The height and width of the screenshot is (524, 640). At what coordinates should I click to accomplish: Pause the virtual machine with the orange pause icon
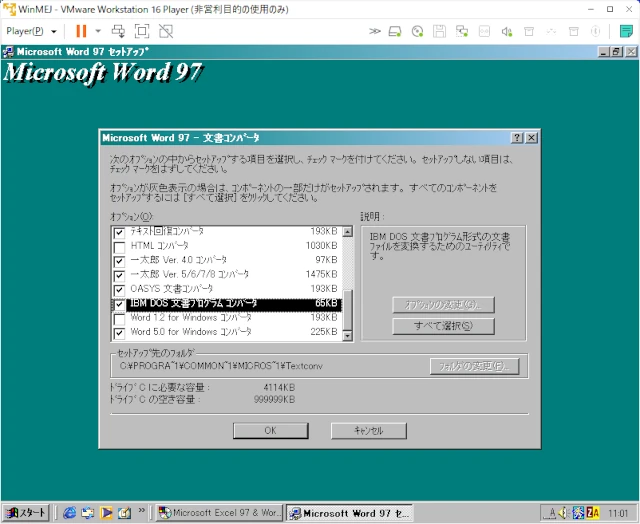click(x=81, y=31)
